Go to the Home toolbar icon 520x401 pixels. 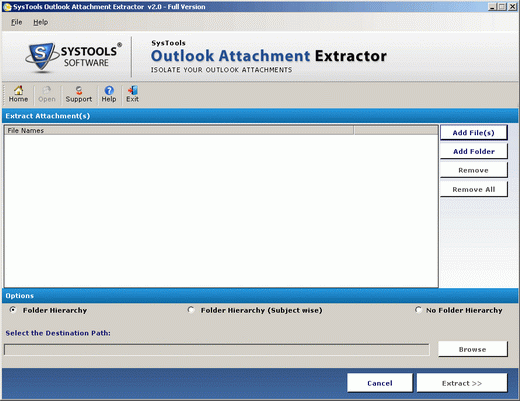point(18,94)
